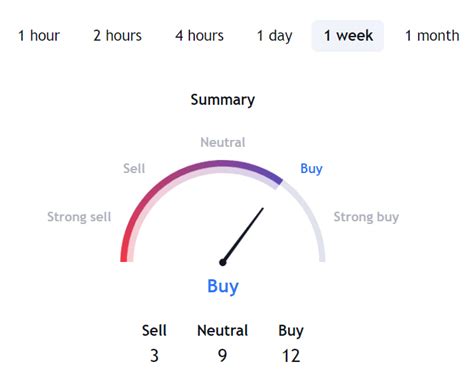Select the 1 hour timeframe tab
The image size is (474, 384).
pyautogui.click(x=39, y=36)
